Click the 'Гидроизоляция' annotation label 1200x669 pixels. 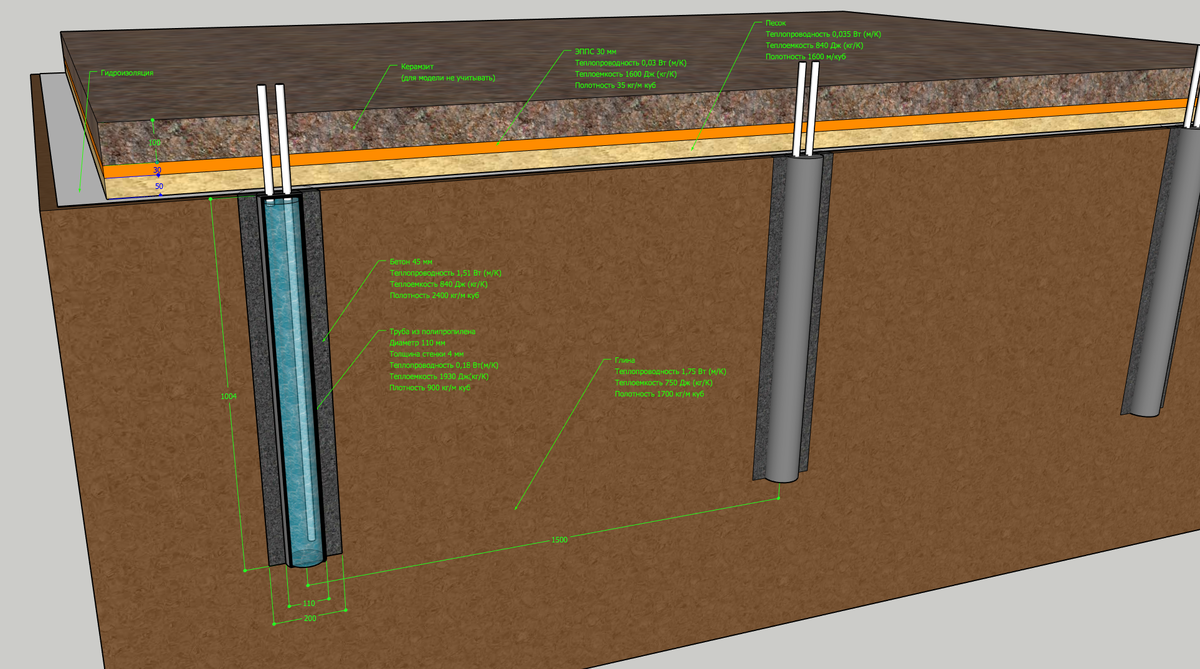coord(127,73)
